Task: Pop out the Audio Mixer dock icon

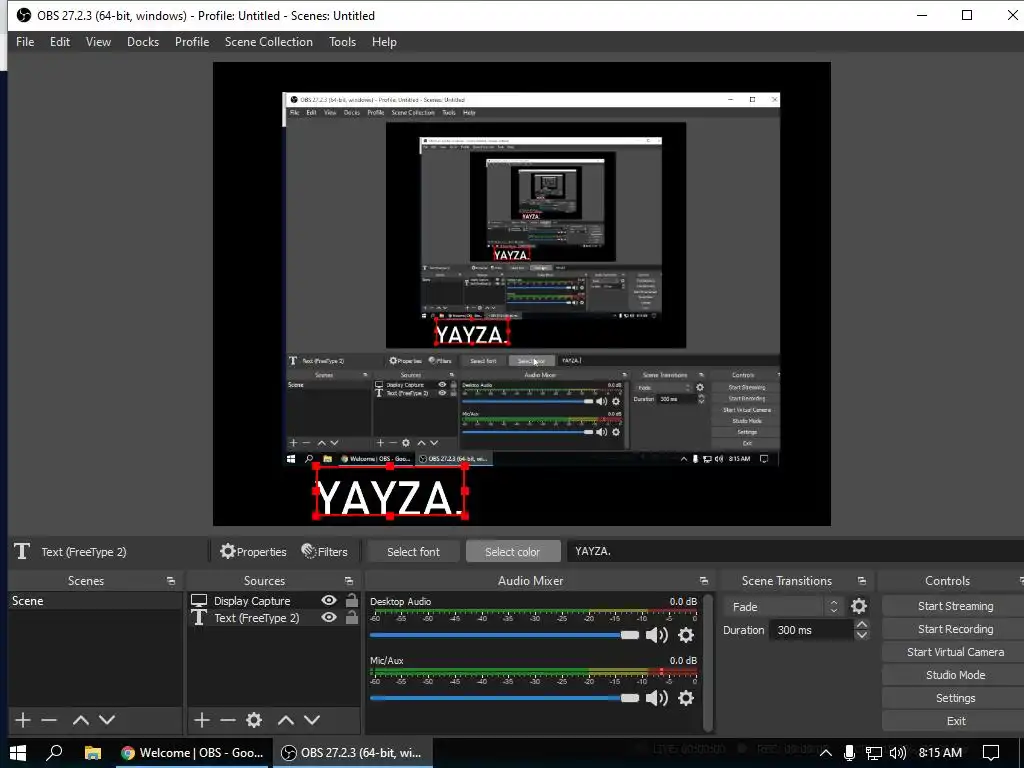Action: pos(703,581)
